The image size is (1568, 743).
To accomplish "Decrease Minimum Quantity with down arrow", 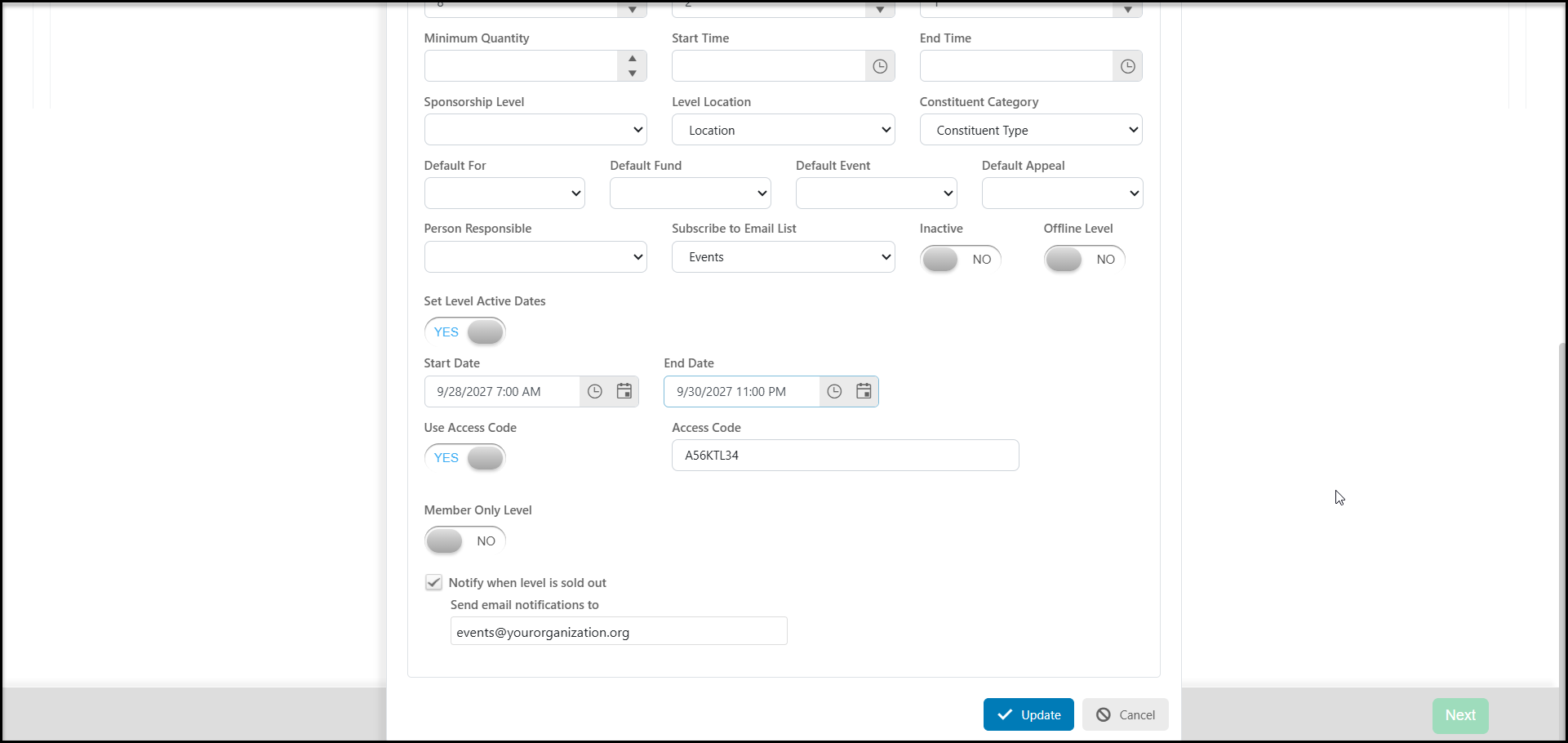I will click(x=633, y=73).
